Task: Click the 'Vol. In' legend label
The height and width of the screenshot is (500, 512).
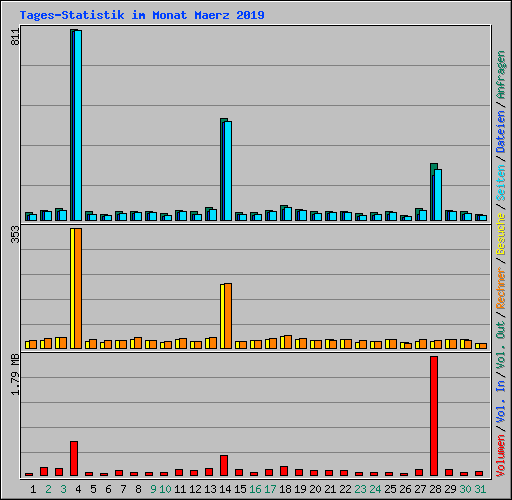Action: click(x=501, y=402)
